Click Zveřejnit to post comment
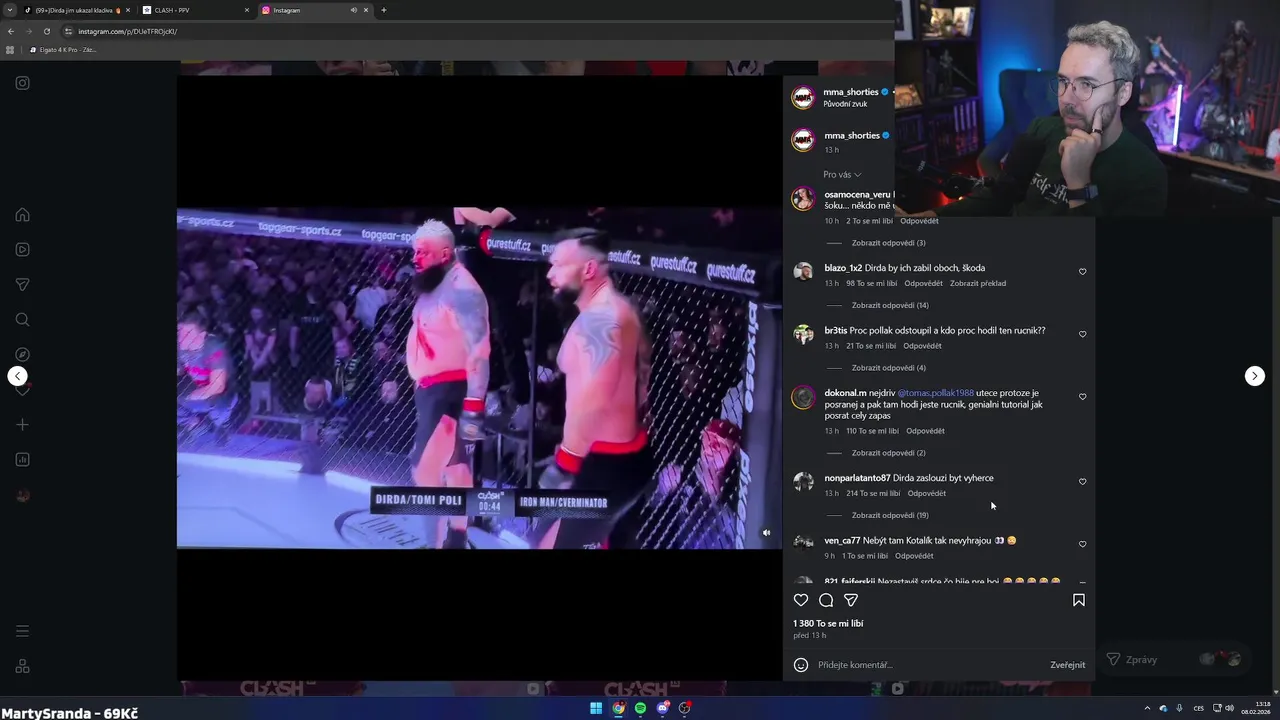 (x=1067, y=665)
